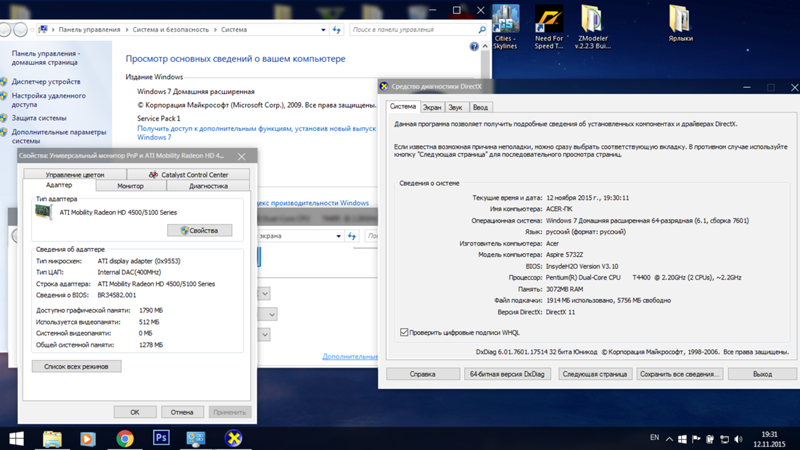800x450 pixels.
Task: Open dropdown beside the 'экрана' address field
Action: point(338,236)
